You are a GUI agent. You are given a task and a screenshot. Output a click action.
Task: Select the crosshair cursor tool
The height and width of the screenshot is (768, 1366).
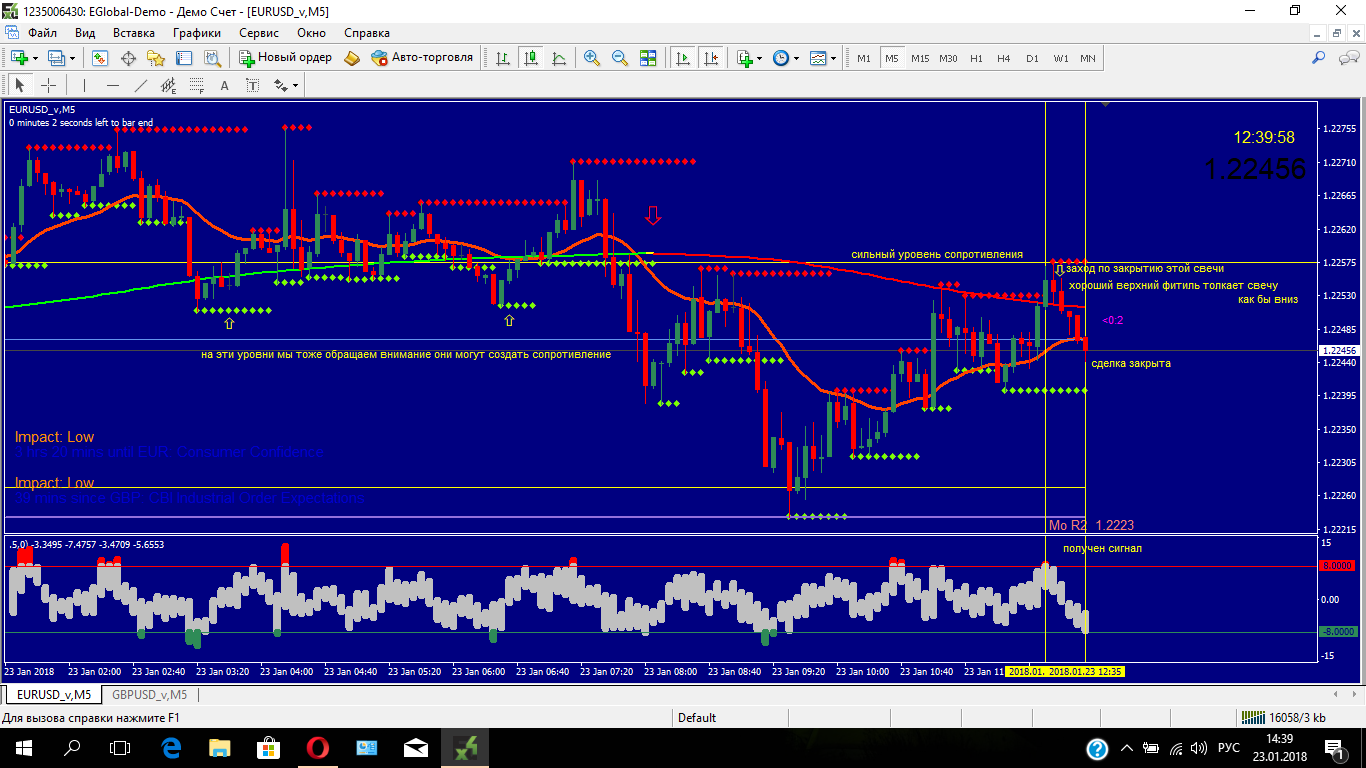(x=48, y=85)
